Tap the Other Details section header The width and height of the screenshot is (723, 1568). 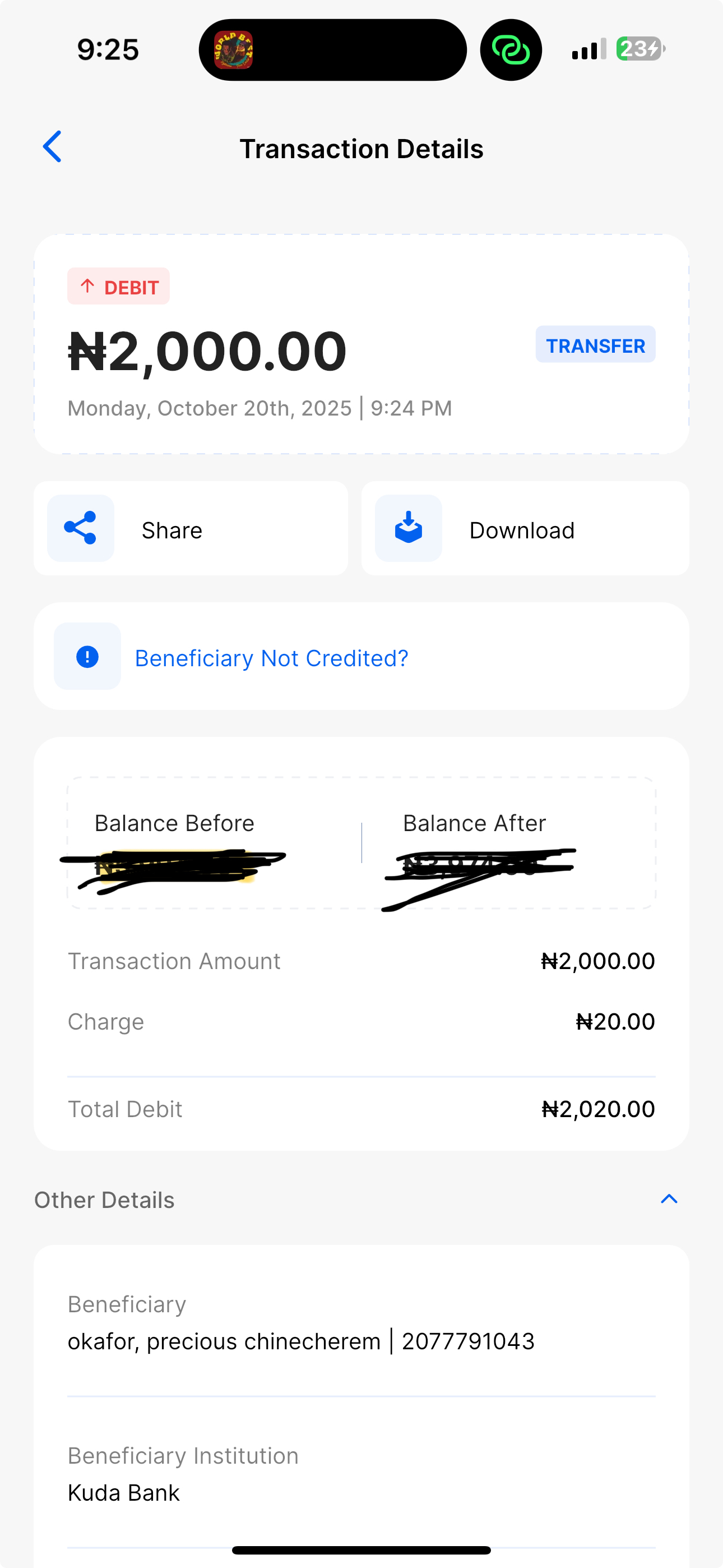coord(105,1200)
